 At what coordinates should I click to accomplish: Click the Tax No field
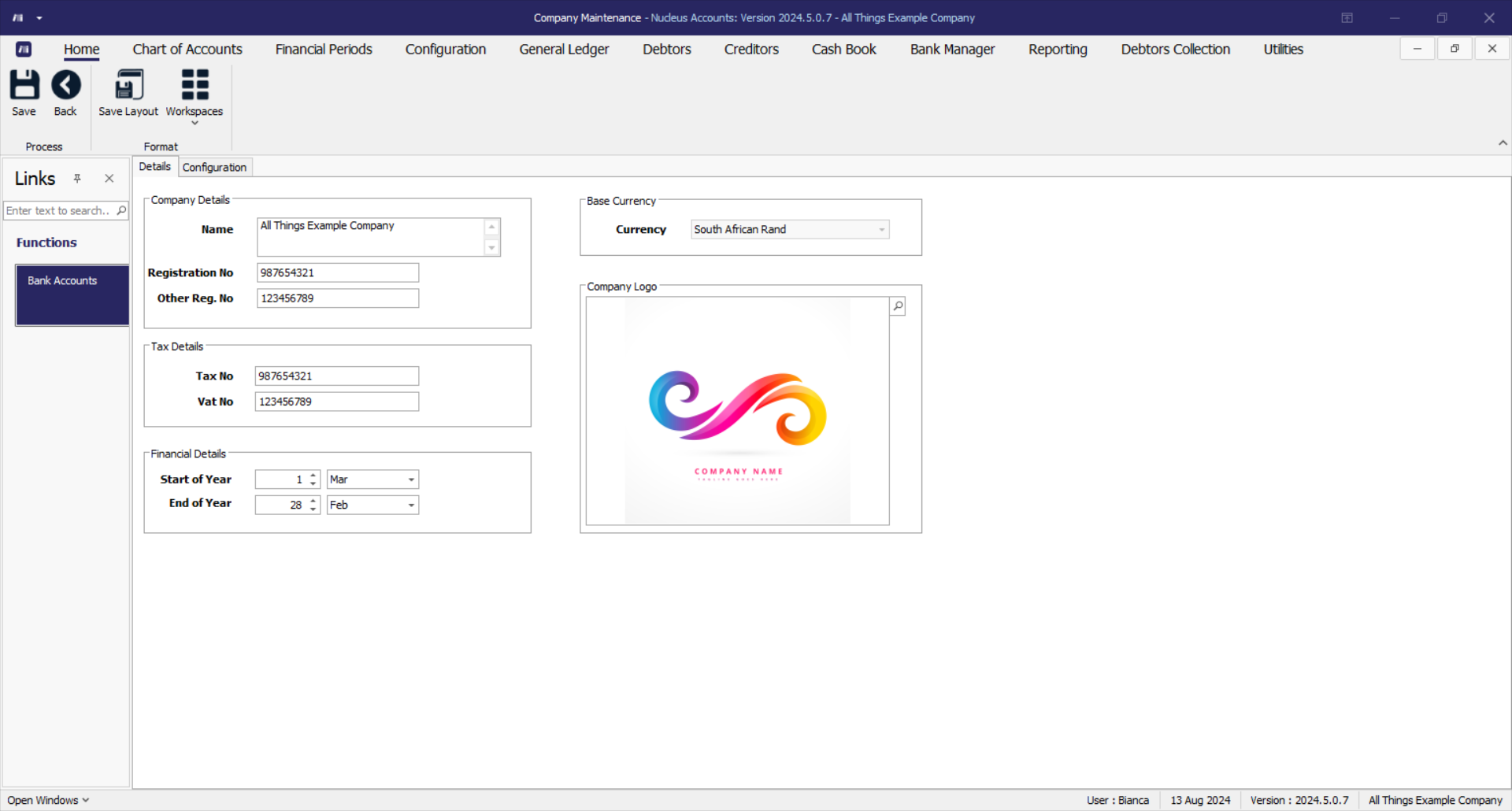337,376
